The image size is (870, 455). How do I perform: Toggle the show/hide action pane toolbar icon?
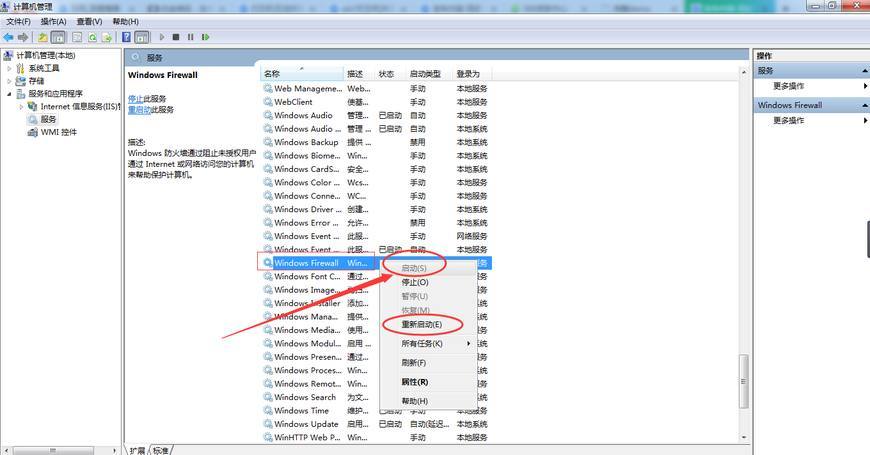click(x=142, y=37)
